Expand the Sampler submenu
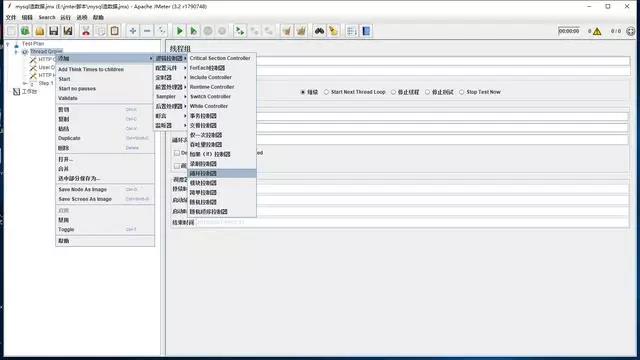Viewport: 640px width, 360px height. [x=170, y=97]
